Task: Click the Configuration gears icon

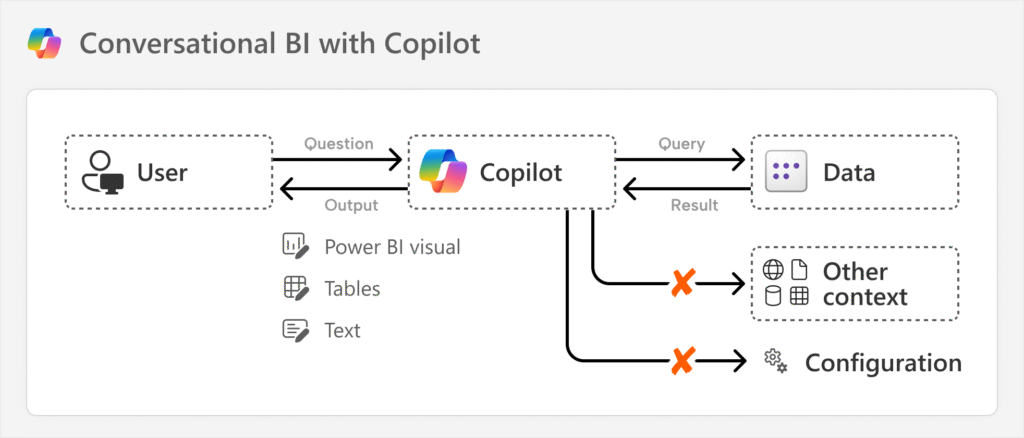Action: 775,361
